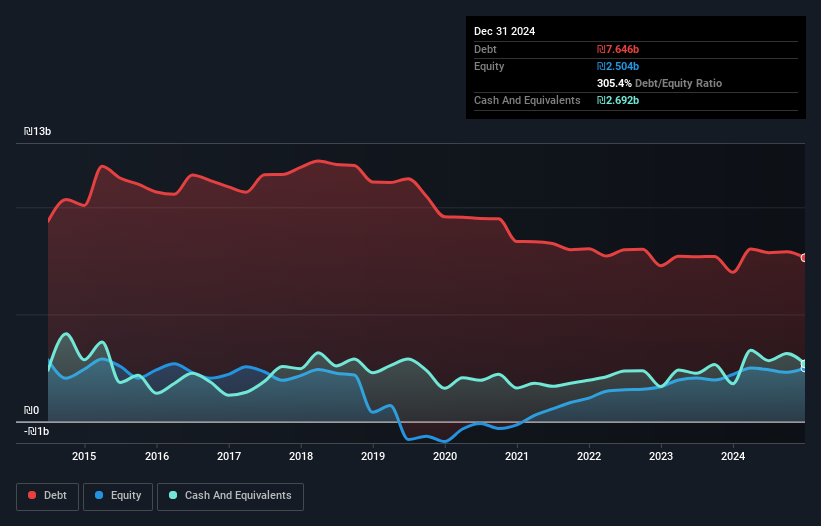The width and height of the screenshot is (821, 526).
Task: Click the red Debt endpoint marker
Action: 804,258
